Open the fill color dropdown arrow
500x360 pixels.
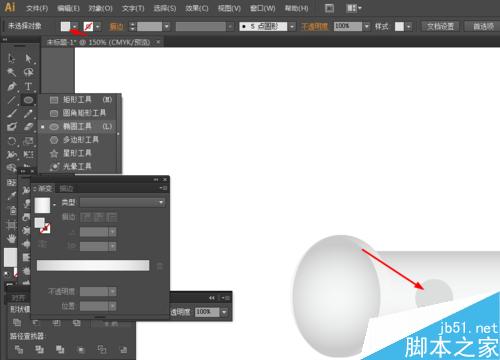(x=75, y=26)
